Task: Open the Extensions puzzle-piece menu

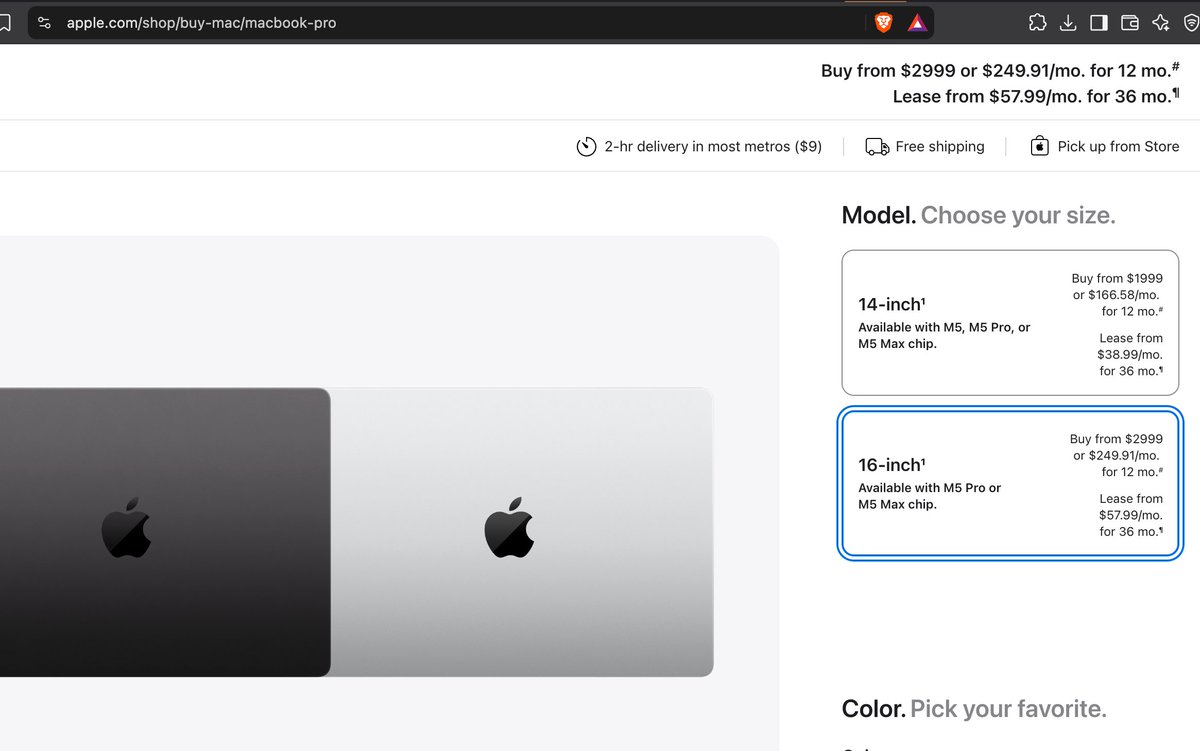Action: pyautogui.click(x=1037, y=22)
